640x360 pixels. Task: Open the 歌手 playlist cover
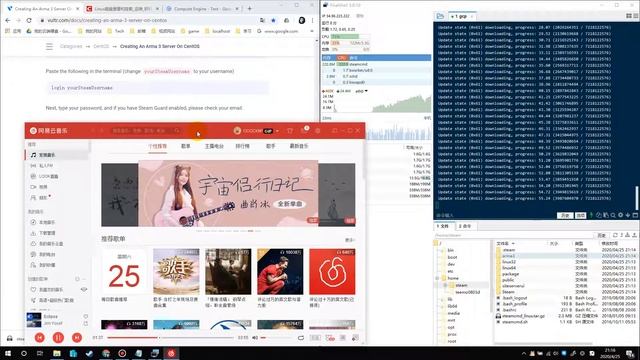pos(176,272)
